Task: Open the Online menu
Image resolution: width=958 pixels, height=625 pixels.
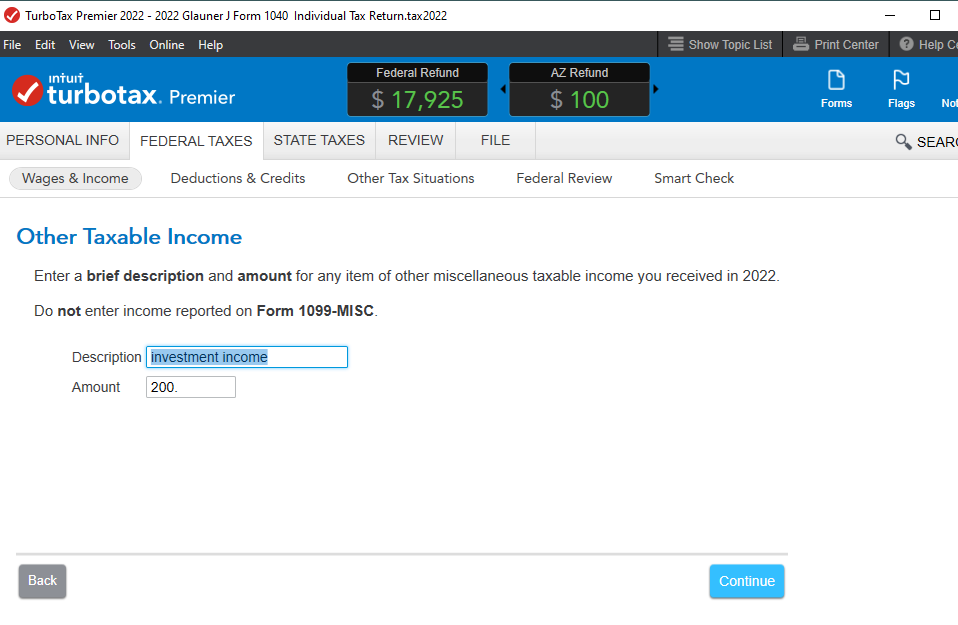Action: [167, 45]
